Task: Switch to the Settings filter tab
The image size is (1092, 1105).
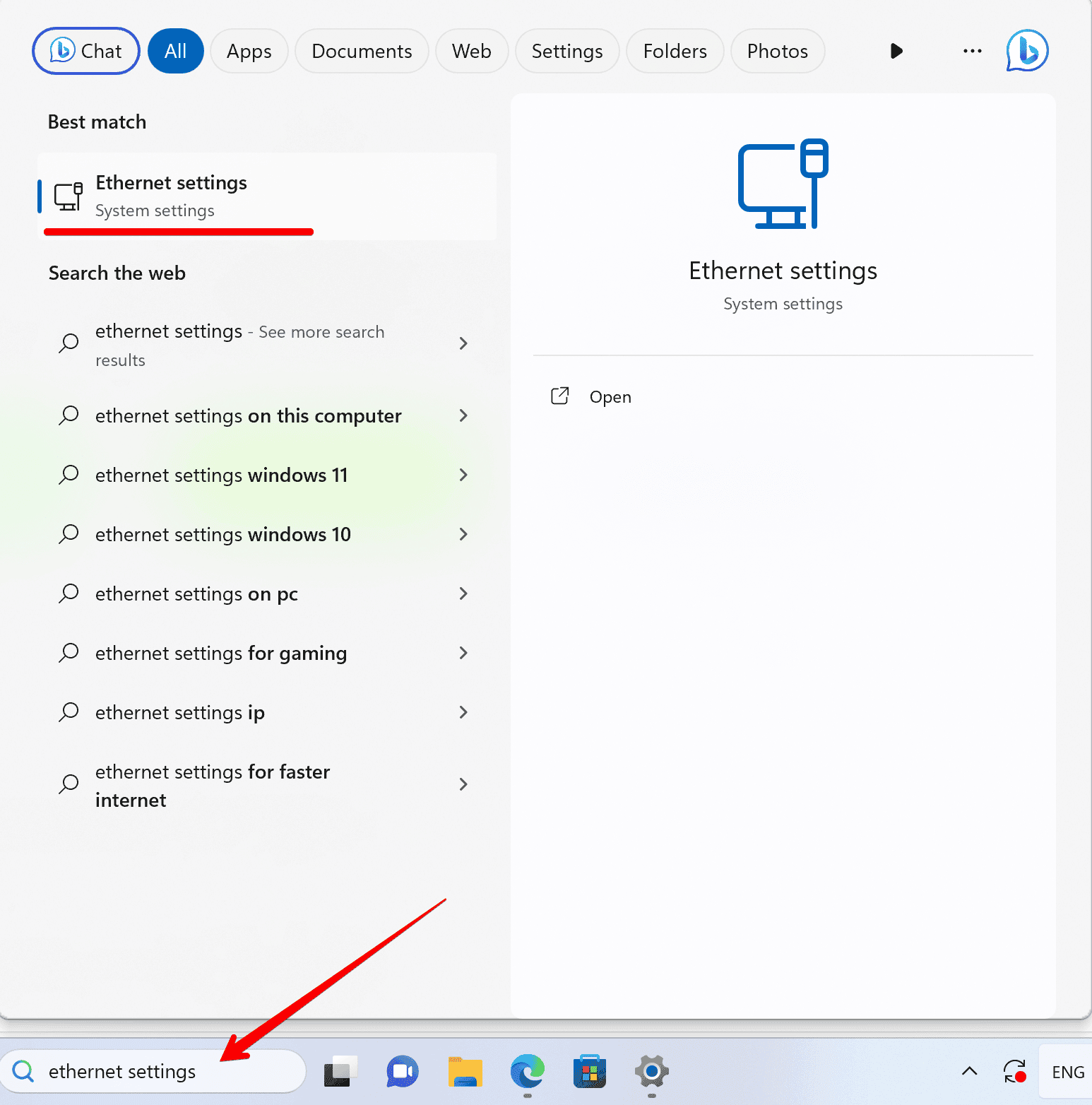Action: pos(566,51)
